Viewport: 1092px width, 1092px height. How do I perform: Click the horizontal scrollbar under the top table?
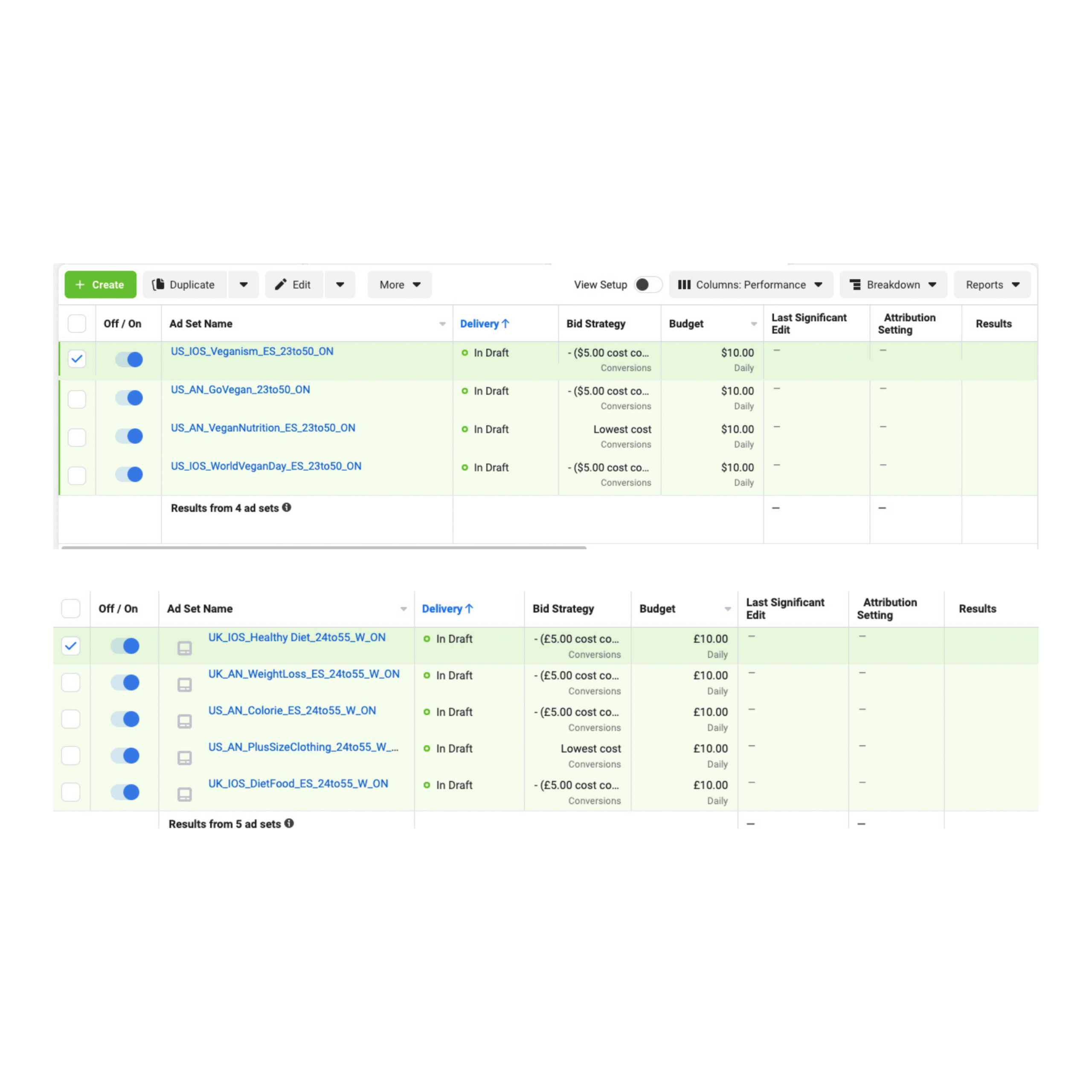pyautogui.click(x=323, y=547)
